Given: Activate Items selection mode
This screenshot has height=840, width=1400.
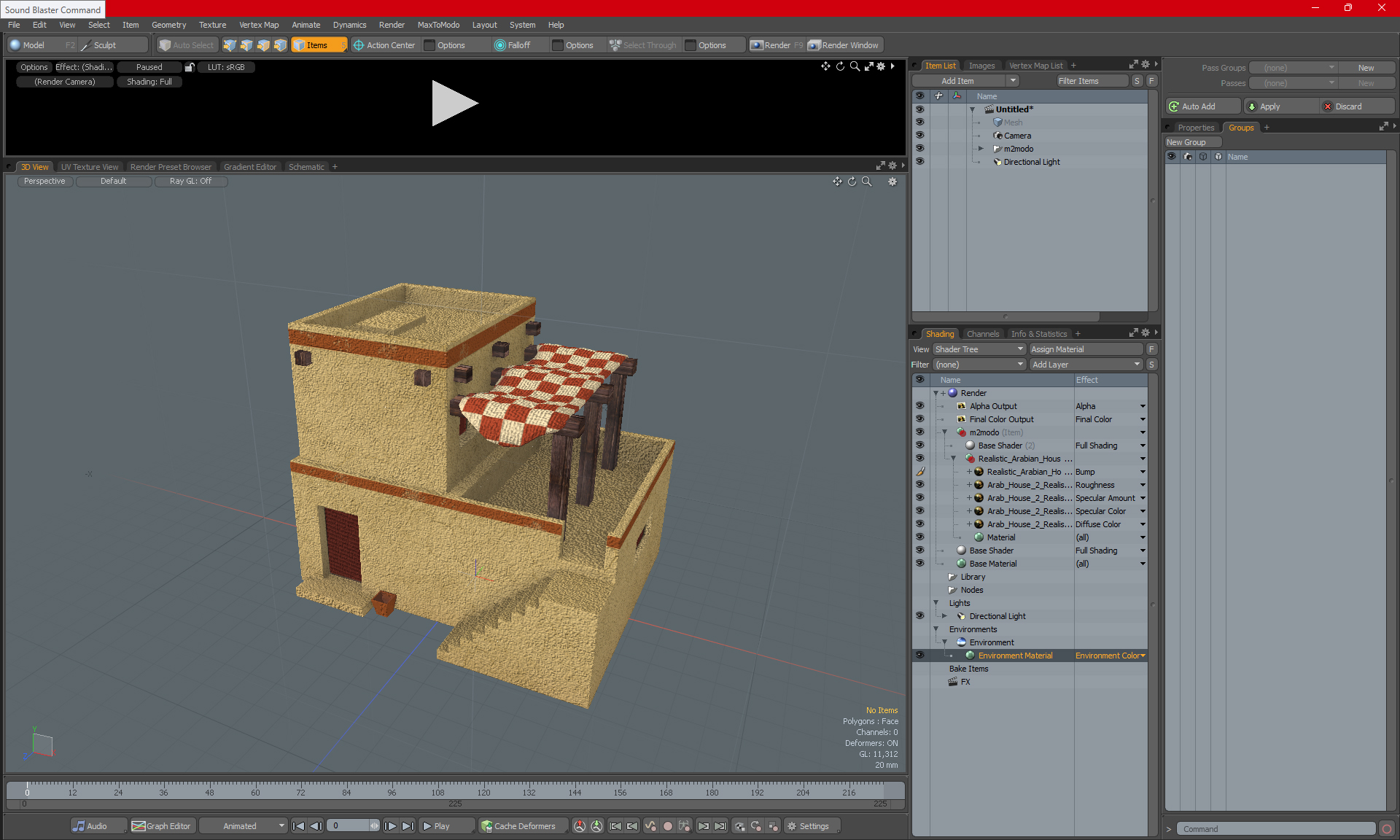Looking at the screenshot, I should click(x=319, y=45).
